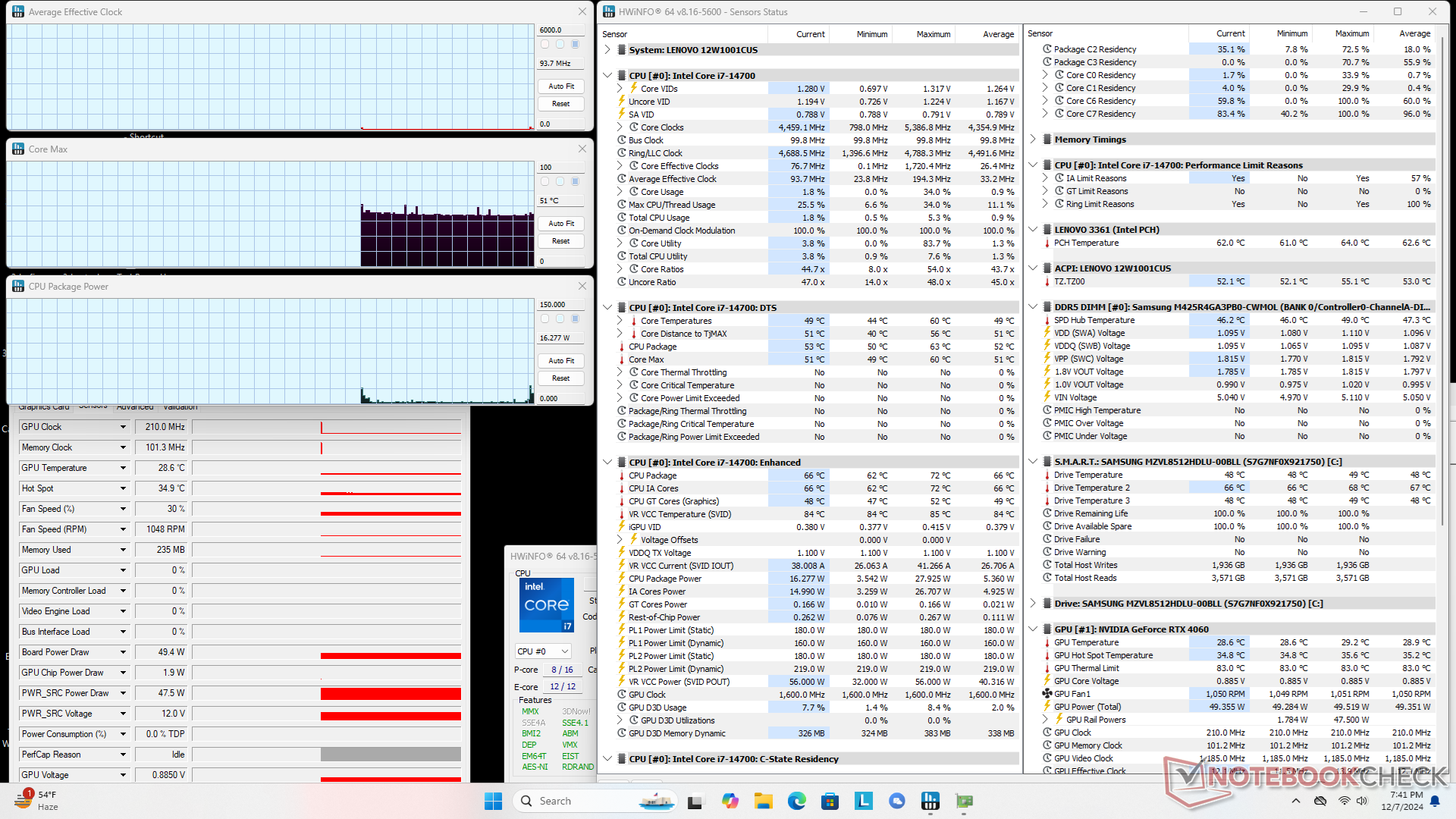Click the 6000.0 maximum scale field
This screenshot has width=1456, height=819.
coord(561,30)
